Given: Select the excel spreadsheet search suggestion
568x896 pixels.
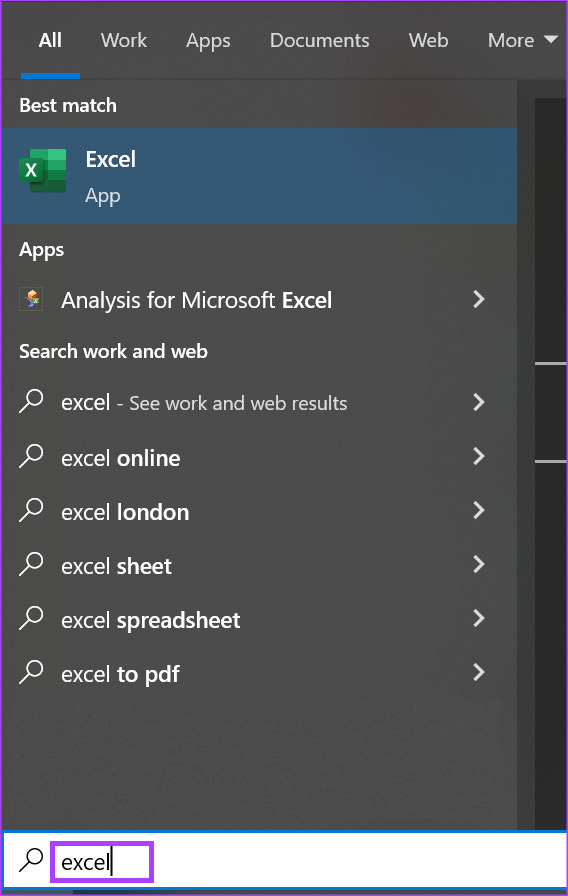Looking at the screenshot, I should pos(259,619).
